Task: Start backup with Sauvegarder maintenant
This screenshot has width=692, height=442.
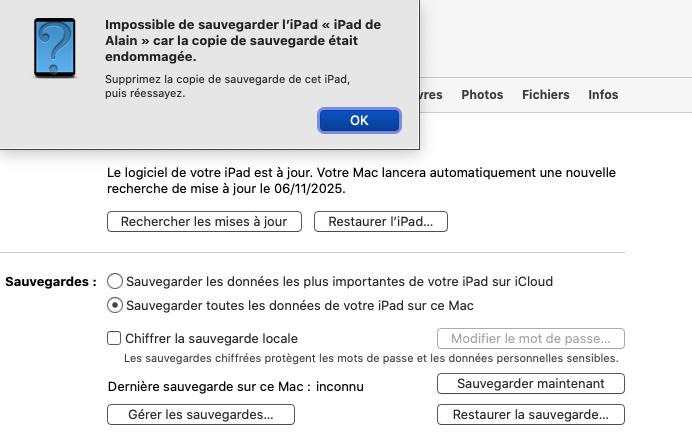Action: tap(530, 384)
